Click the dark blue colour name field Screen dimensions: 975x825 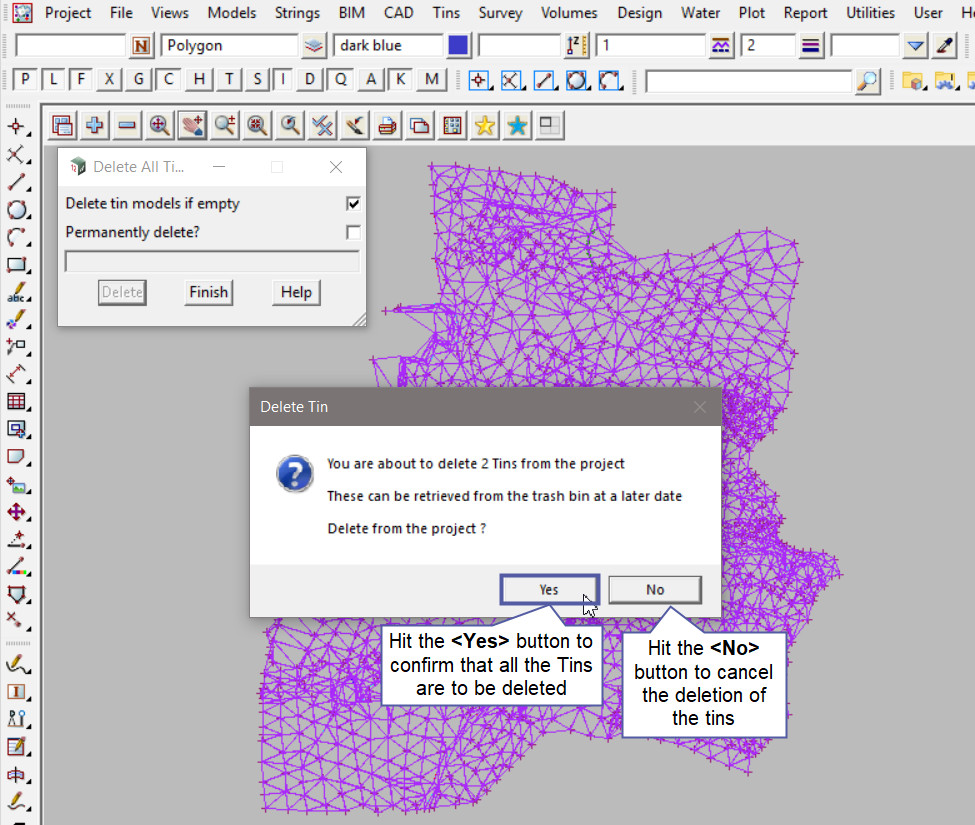point(389,45)
